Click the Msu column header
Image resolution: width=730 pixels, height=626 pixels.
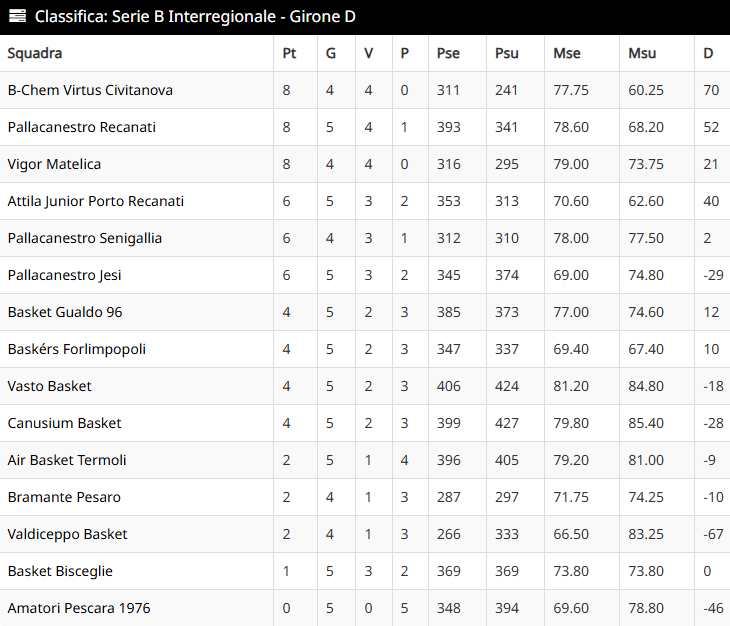tap(642, 53)
